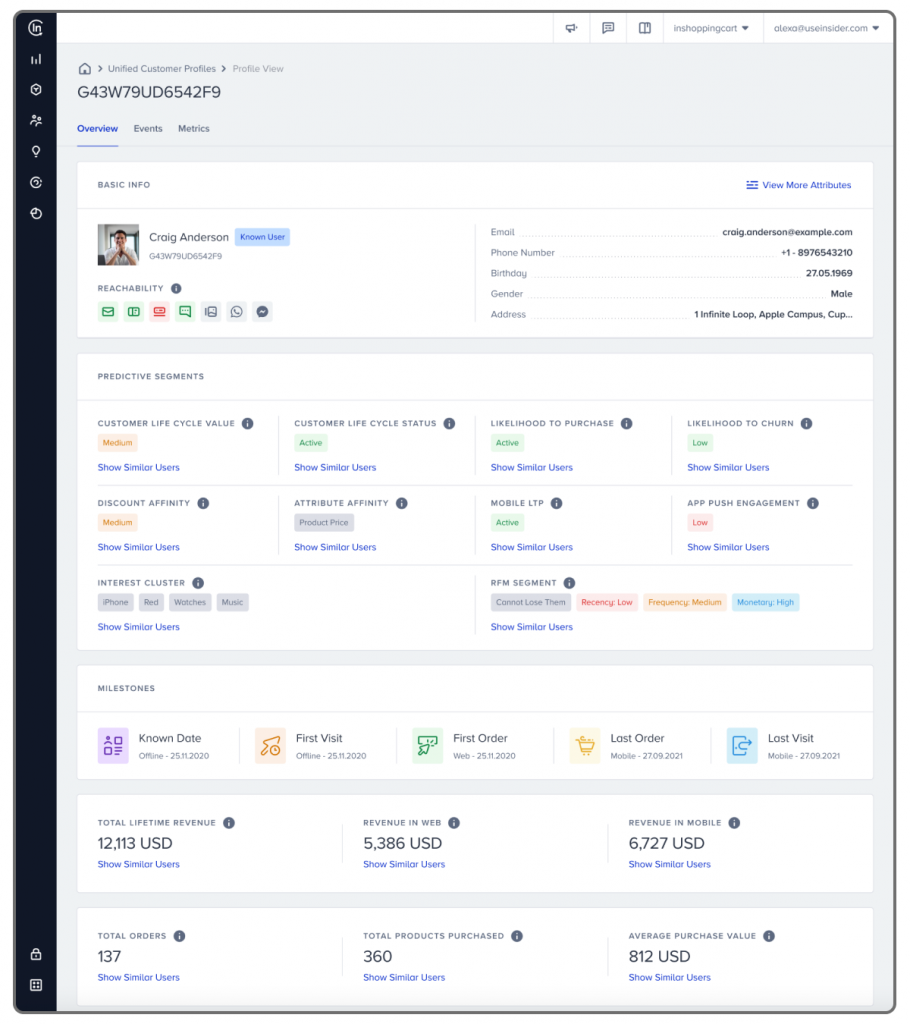Screen dimensions: 910x1024
Task: Click the home icon in breadcrumb
Action: (85, 69)
